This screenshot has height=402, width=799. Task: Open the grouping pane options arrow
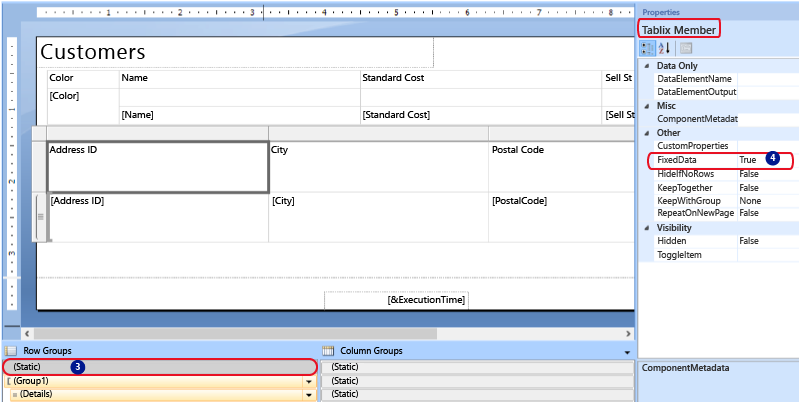pos(627,352)
